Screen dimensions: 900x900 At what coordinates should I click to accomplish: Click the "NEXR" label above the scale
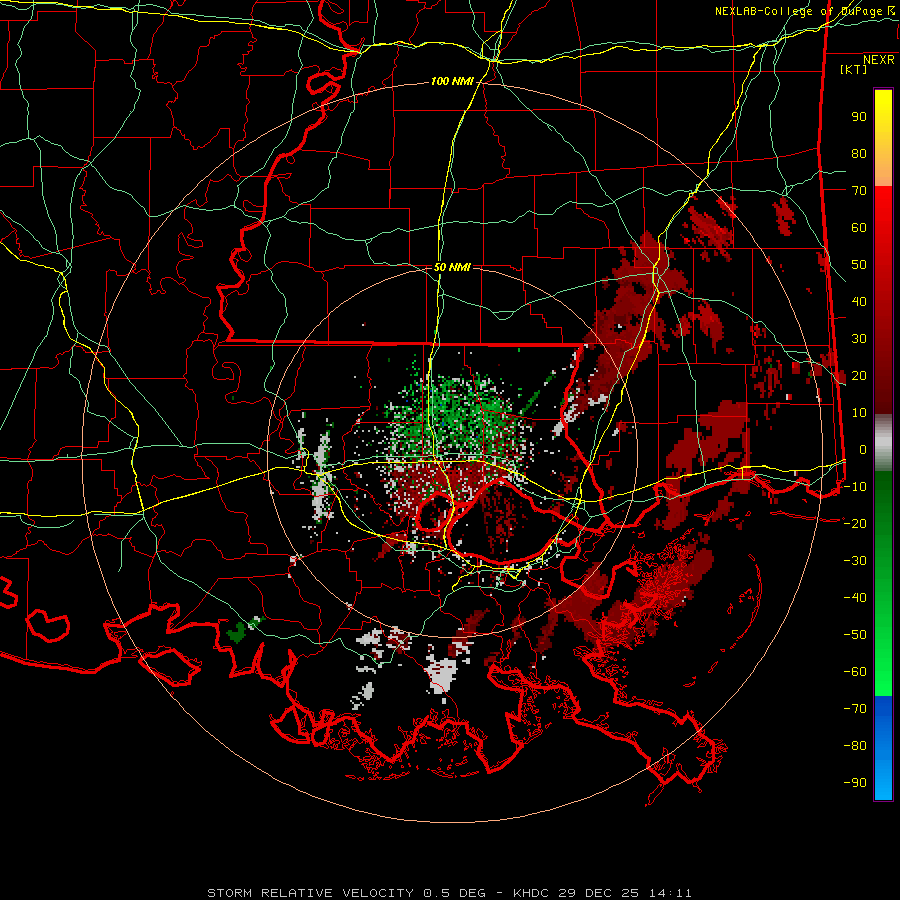[x=879, y=60]
